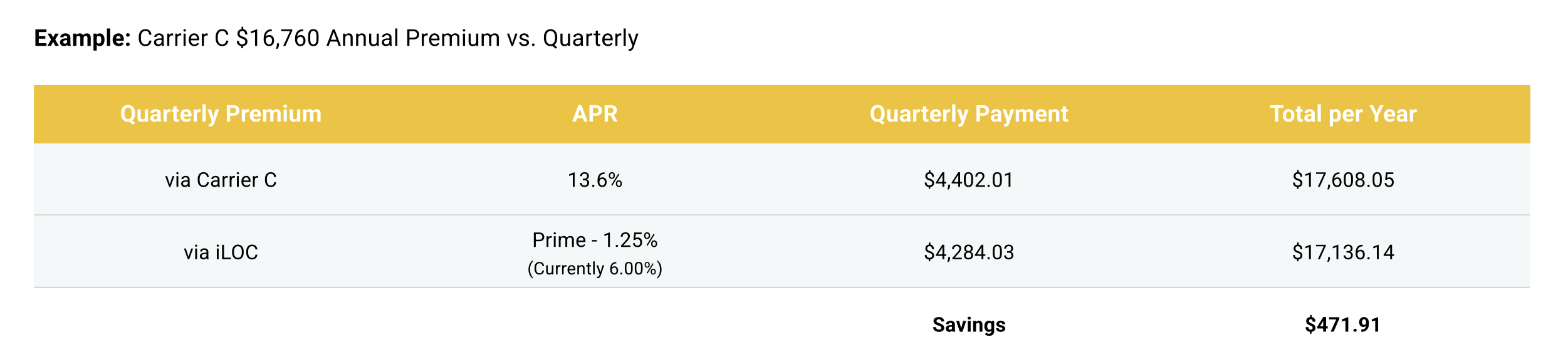Select the "Total per Year" column header
Image resolution: width=1568 pixels, height=352 pixels.
pos(1343,114)
